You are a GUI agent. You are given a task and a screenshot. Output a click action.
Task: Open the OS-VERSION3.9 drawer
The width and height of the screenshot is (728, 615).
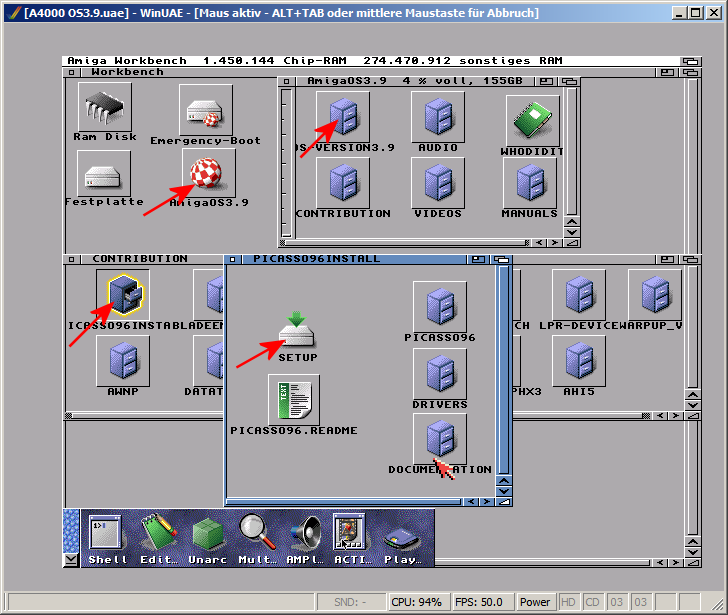(x=343, y=117)
